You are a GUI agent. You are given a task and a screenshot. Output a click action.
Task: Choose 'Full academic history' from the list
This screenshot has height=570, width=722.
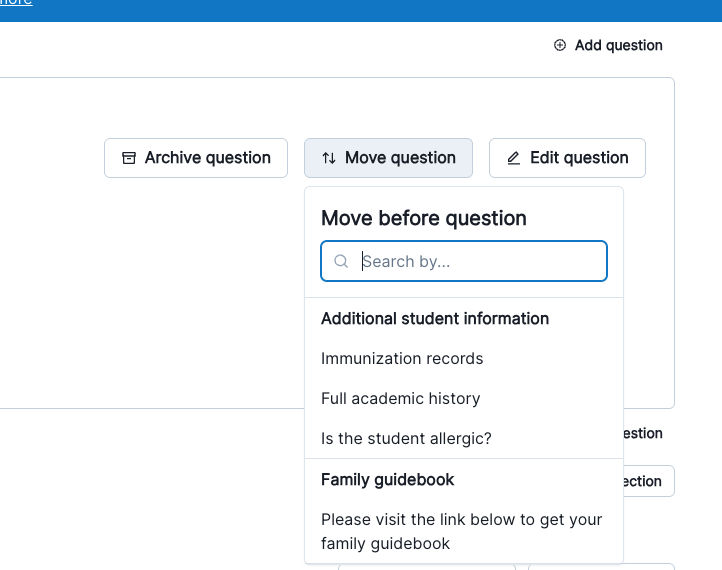point(400,398)
